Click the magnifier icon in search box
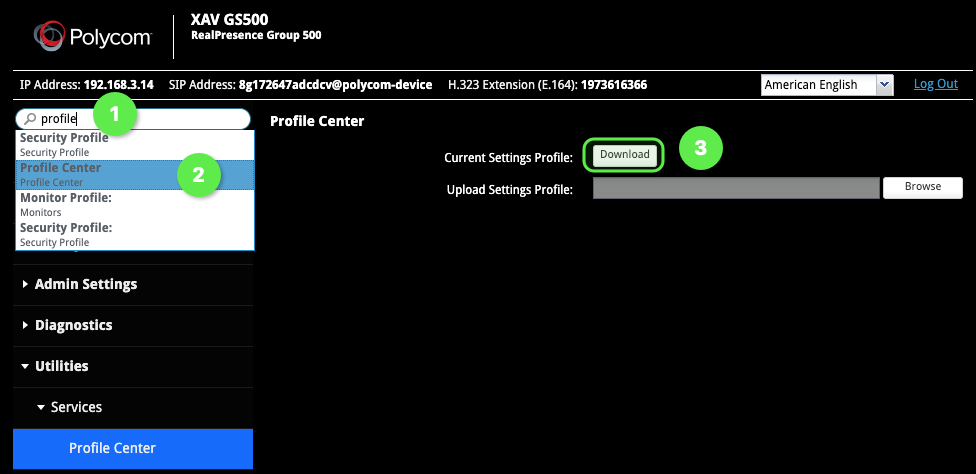Viewport: 976px width, 474px height. [x=30, y=119]
